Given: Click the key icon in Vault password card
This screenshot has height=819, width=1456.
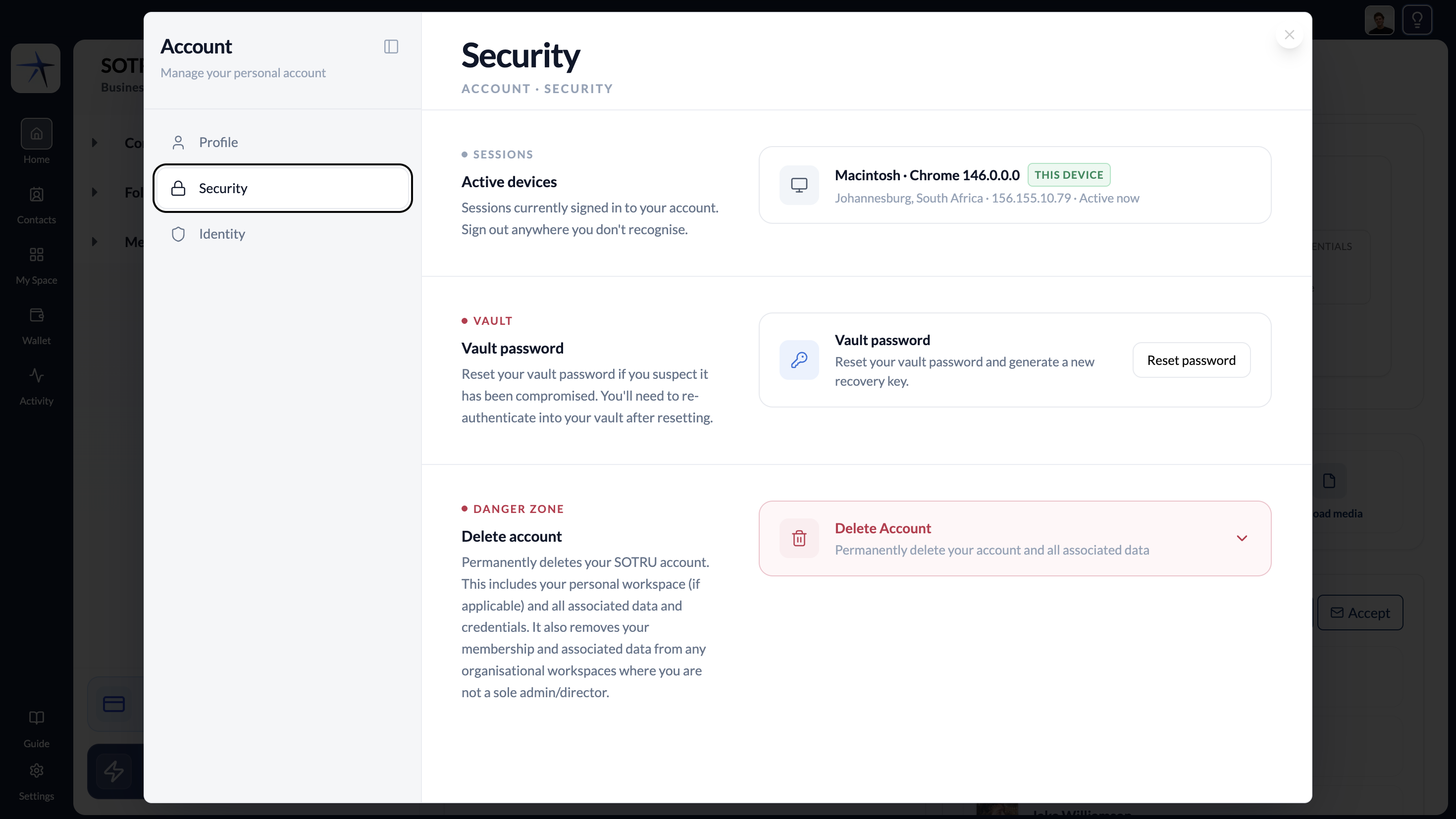Looking at the screenshot, I should coord(799,360).
